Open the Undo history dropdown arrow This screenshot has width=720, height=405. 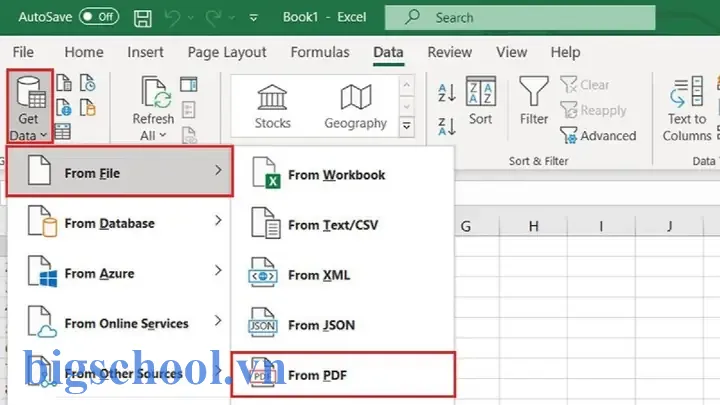(191, 18)
